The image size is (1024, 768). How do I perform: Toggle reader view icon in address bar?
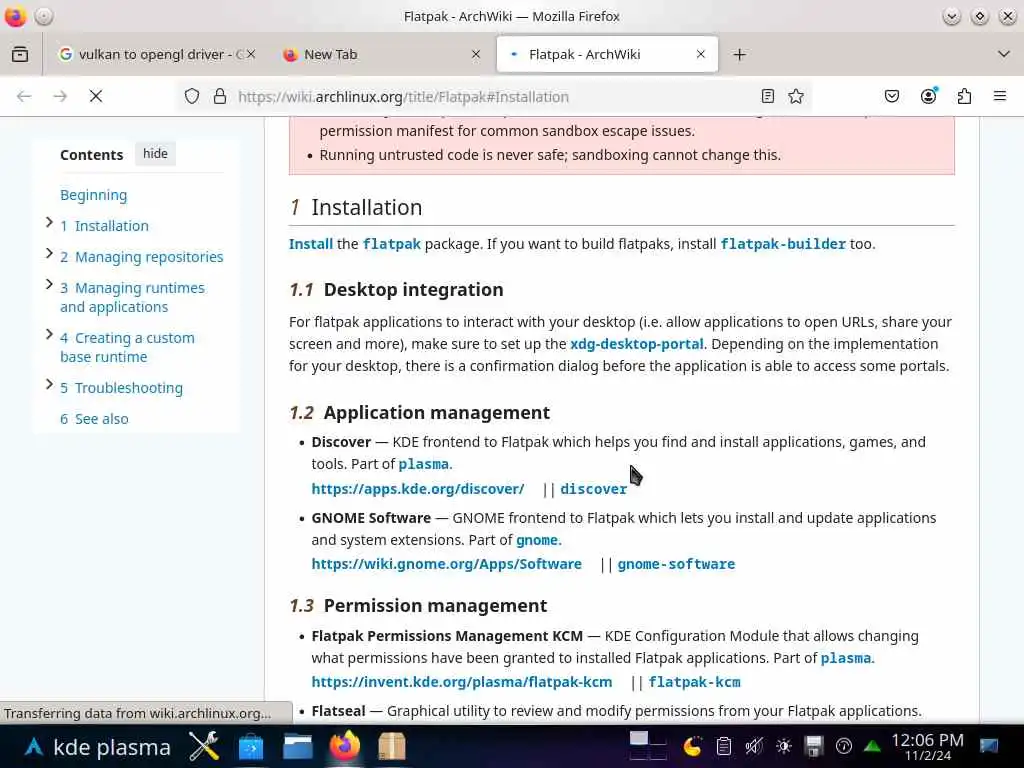768,97
